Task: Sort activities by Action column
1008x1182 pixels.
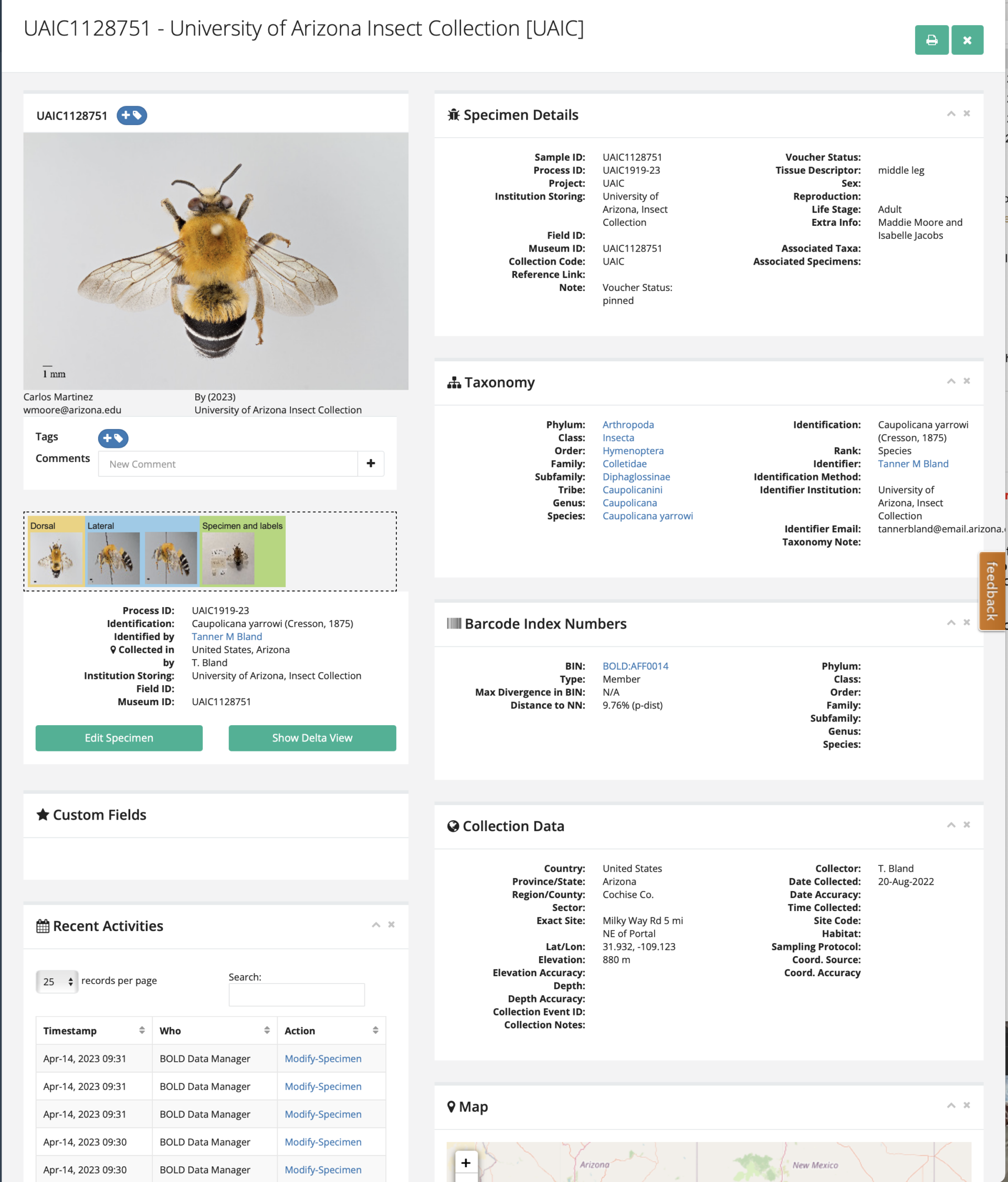Action: pos(331,1030)
